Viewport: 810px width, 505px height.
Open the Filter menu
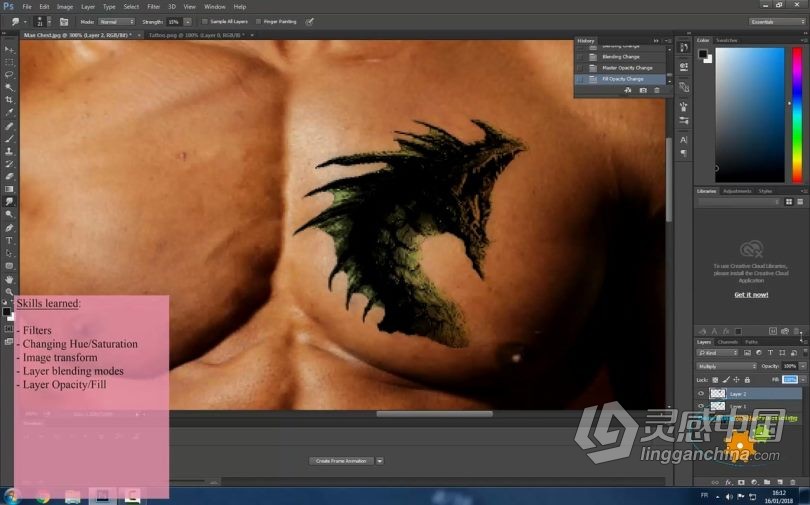point(153,7)
